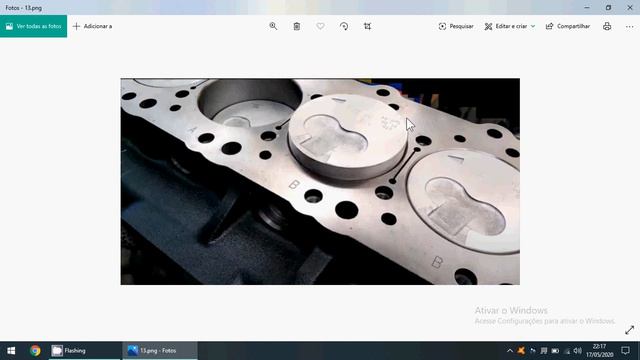Launch Google Chrome from the taskbar
This screenshot has width=640, height=360.
click(35, 351)
